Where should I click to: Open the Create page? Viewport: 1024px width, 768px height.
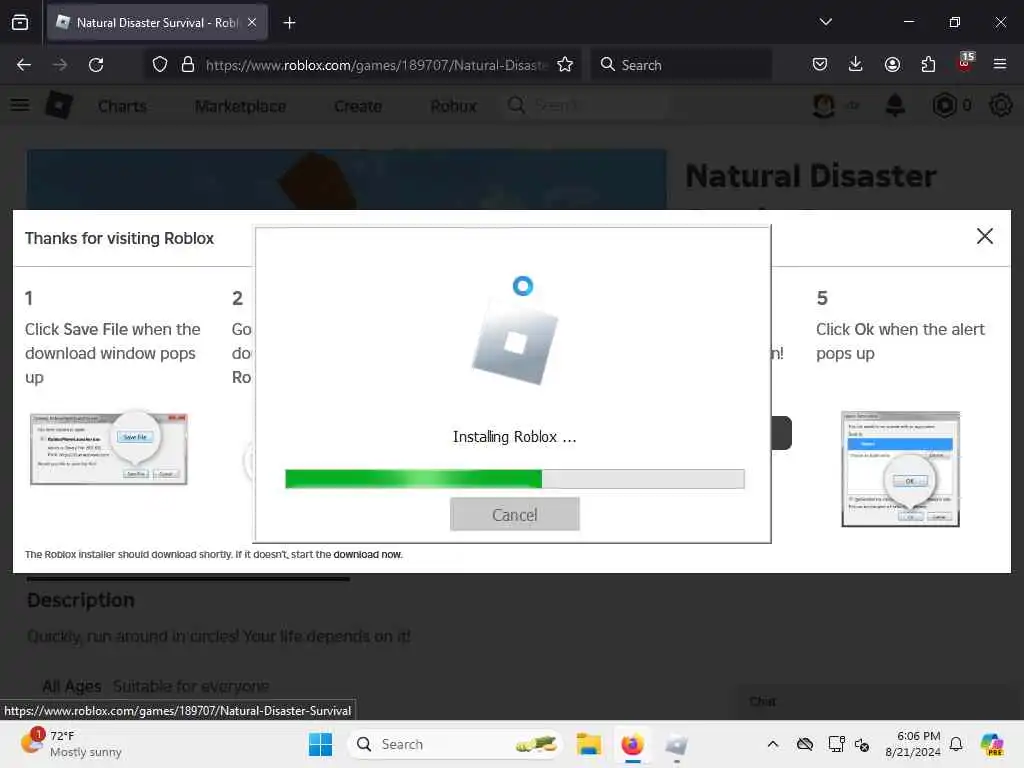358,106
